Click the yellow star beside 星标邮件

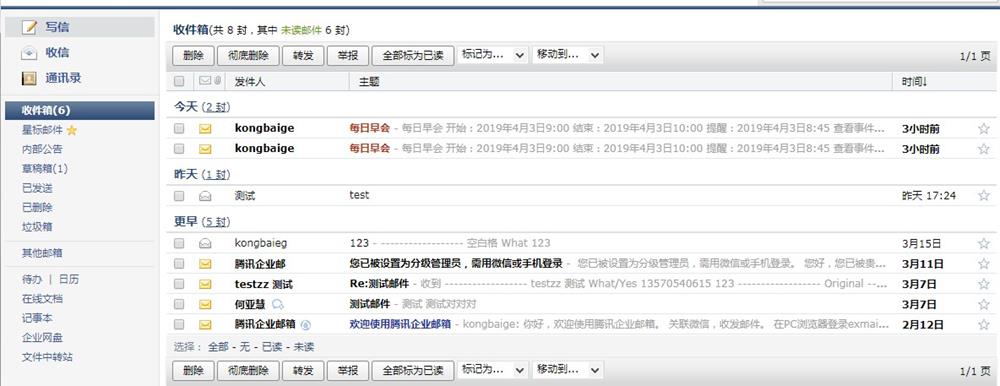tap(71, 130)
